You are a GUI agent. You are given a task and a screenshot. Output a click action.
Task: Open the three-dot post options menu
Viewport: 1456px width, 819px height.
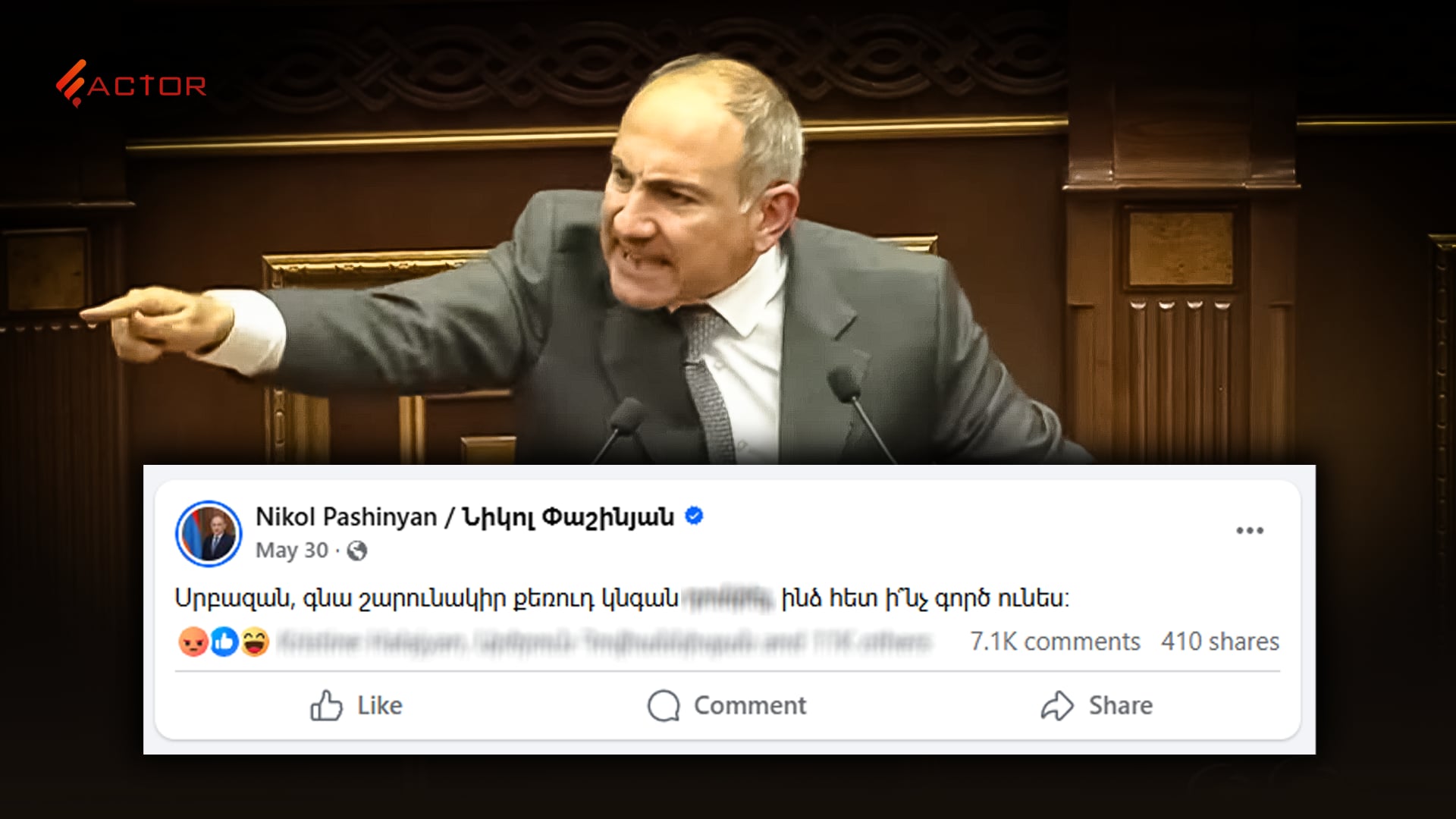[1250, 530]
